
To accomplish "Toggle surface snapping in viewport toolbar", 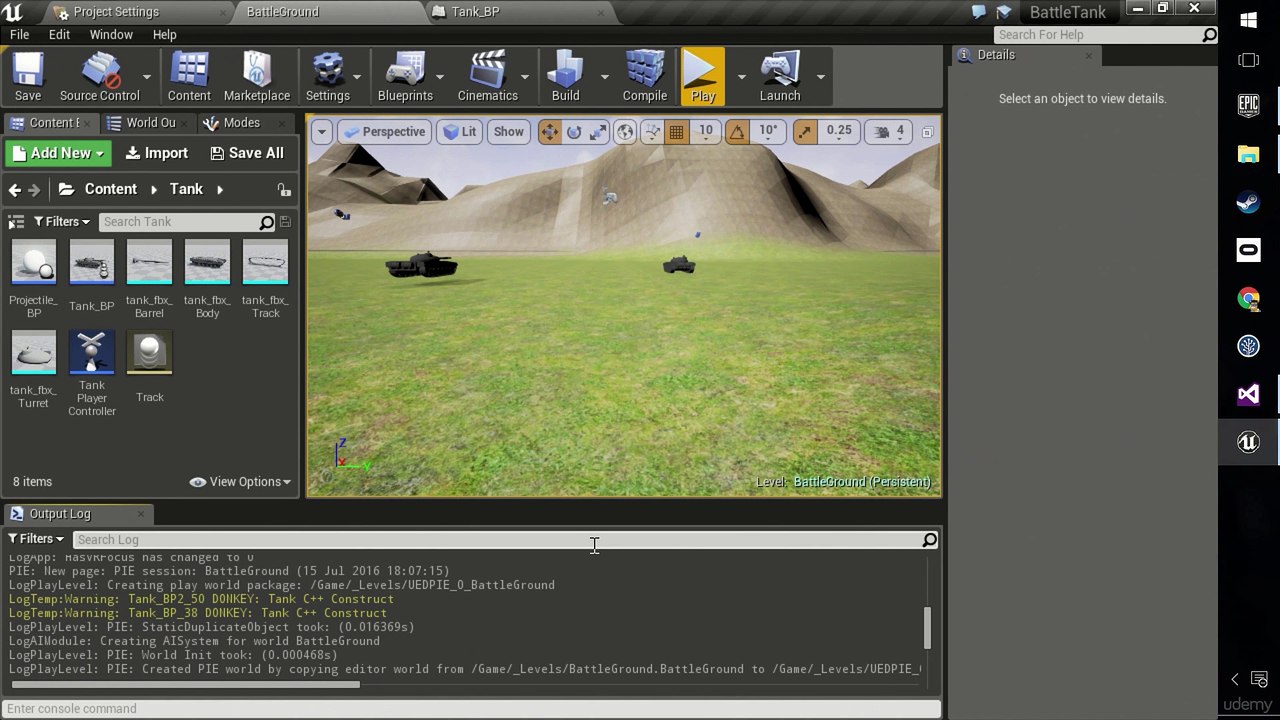I will (652, 132).
